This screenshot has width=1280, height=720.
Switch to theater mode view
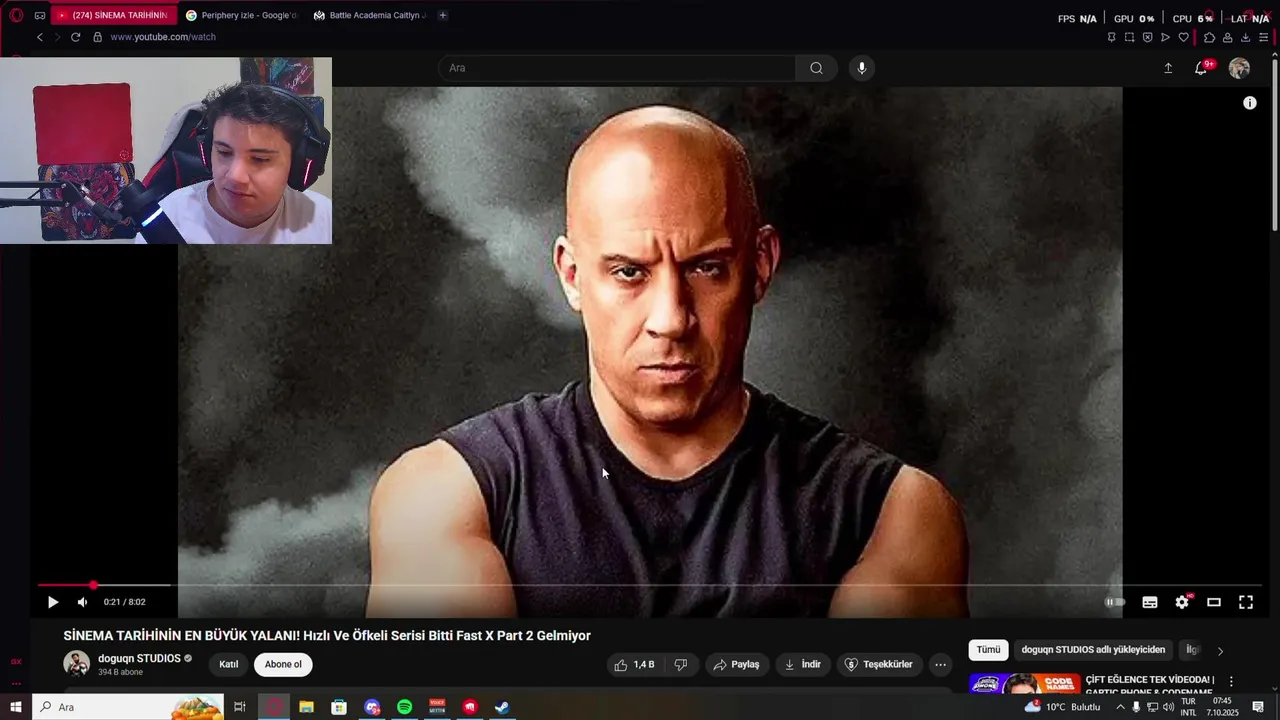[1214, 602]
